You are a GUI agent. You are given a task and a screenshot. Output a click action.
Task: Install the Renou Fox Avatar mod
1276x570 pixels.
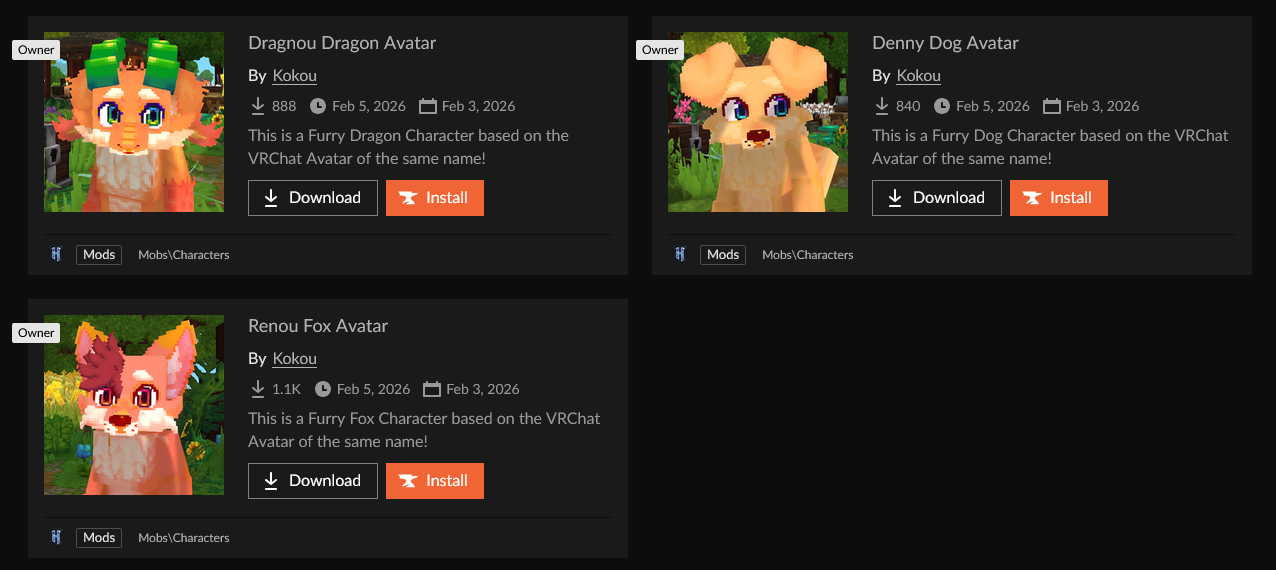pos(435,481)
